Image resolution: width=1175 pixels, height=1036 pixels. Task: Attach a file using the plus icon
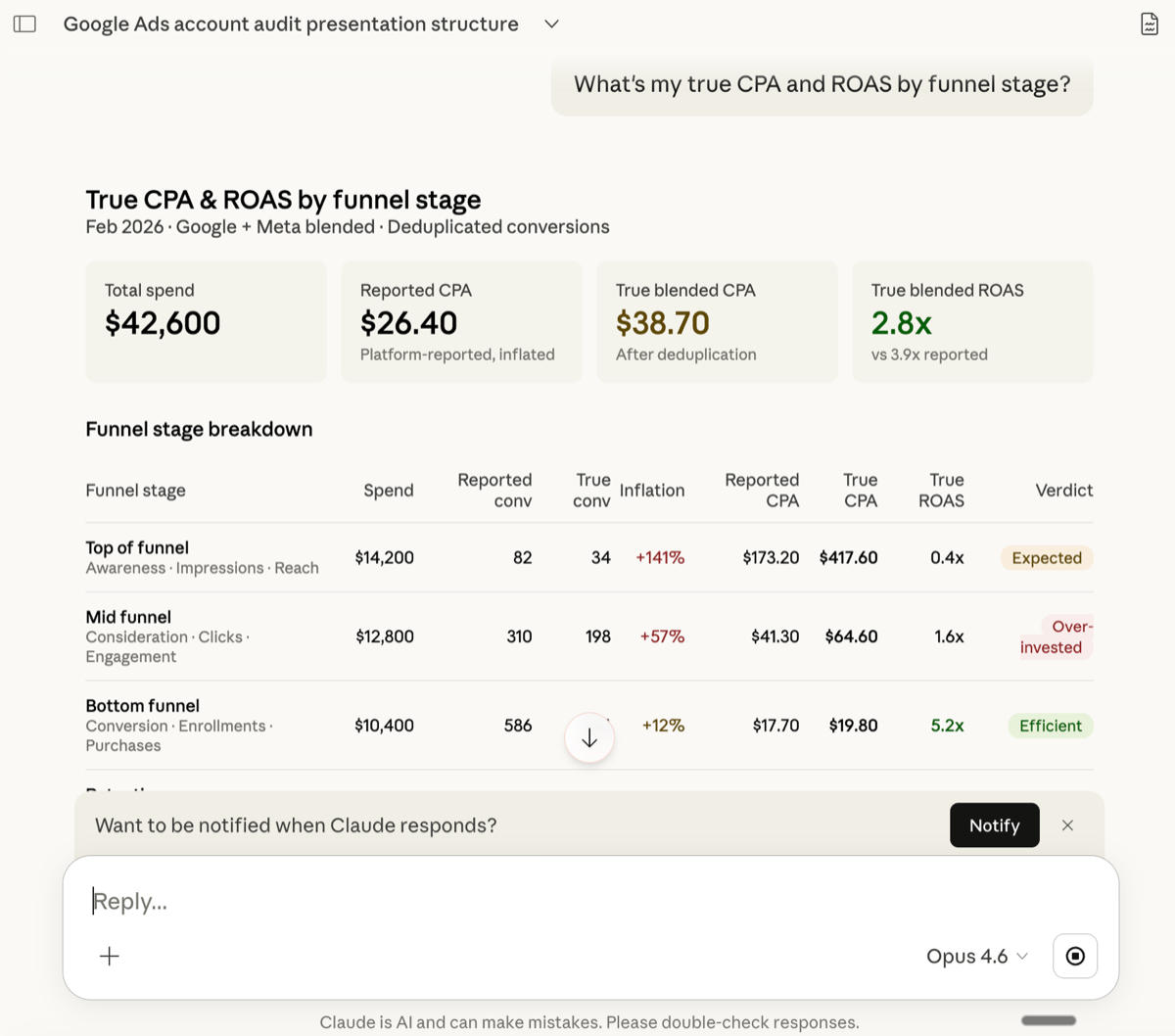coord(109,956)
